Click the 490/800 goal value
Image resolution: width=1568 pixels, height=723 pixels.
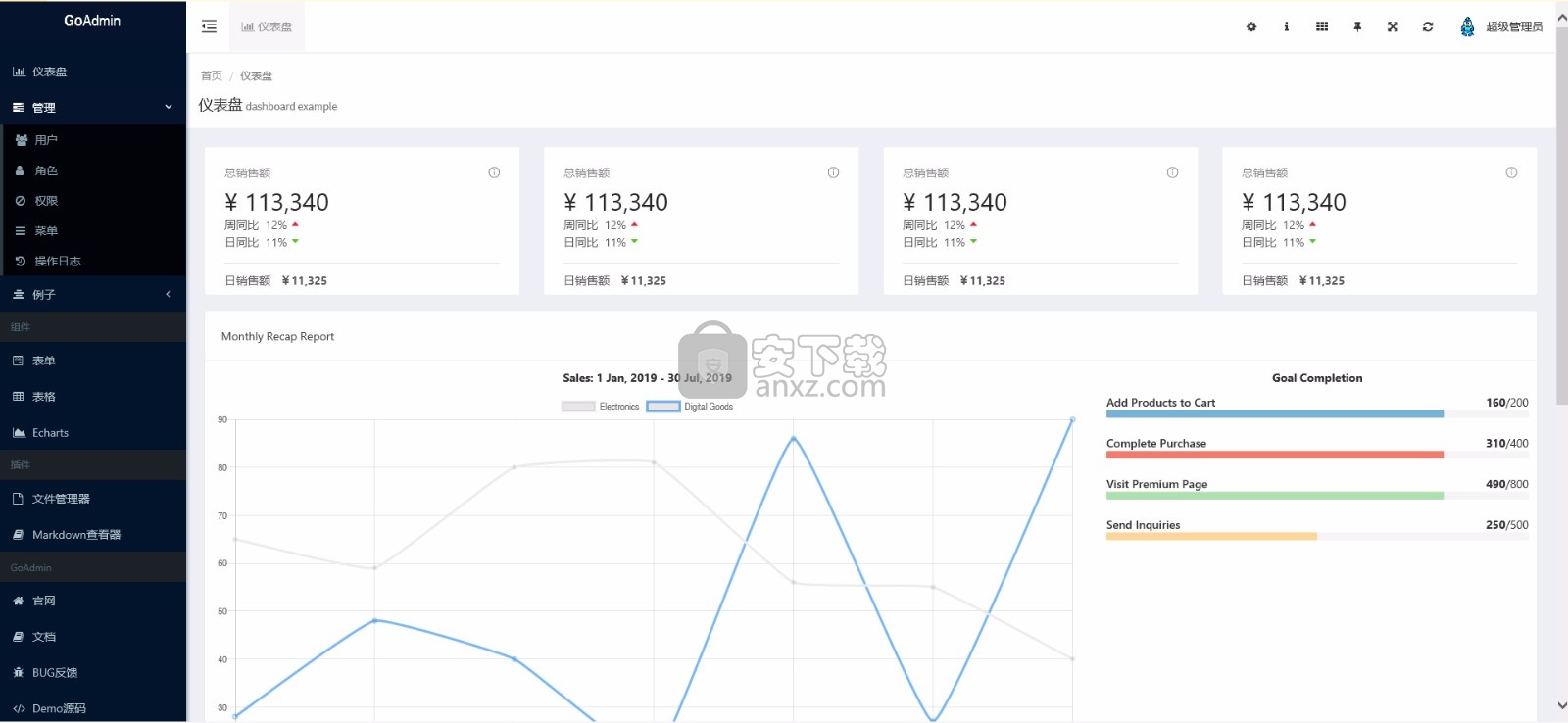tap(1507, 484)
